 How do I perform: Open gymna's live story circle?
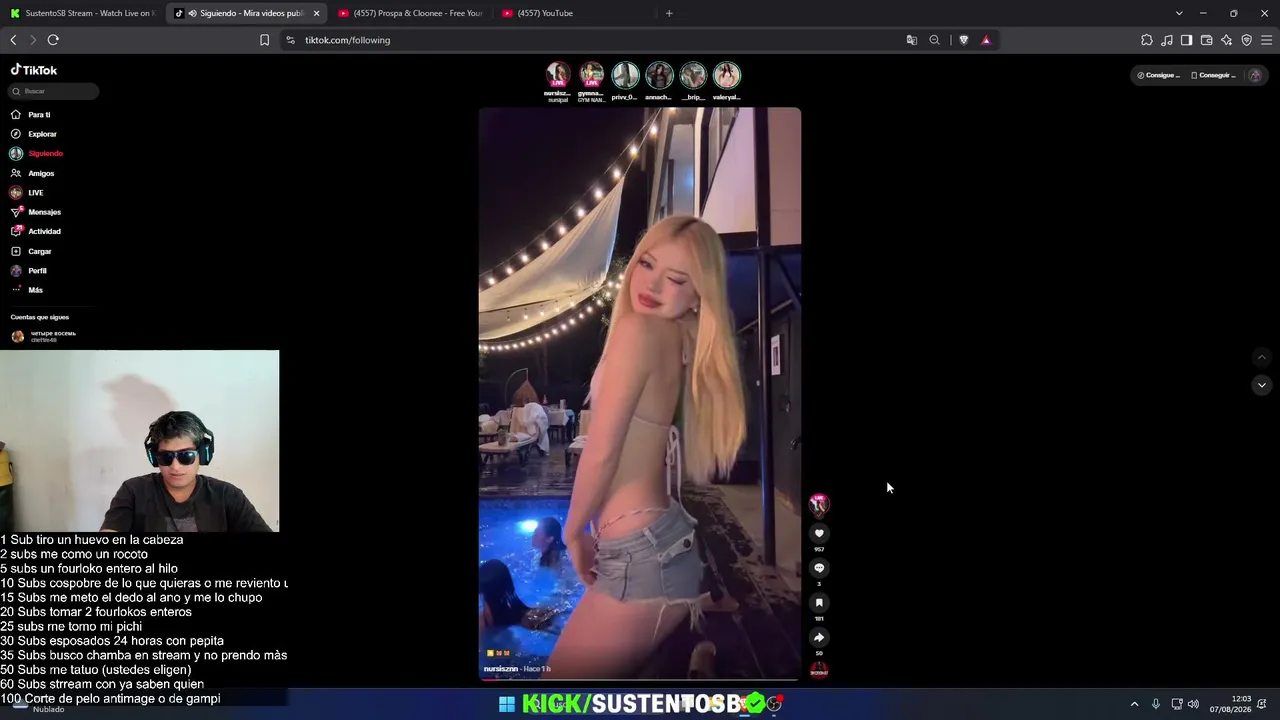click(592, 75)
